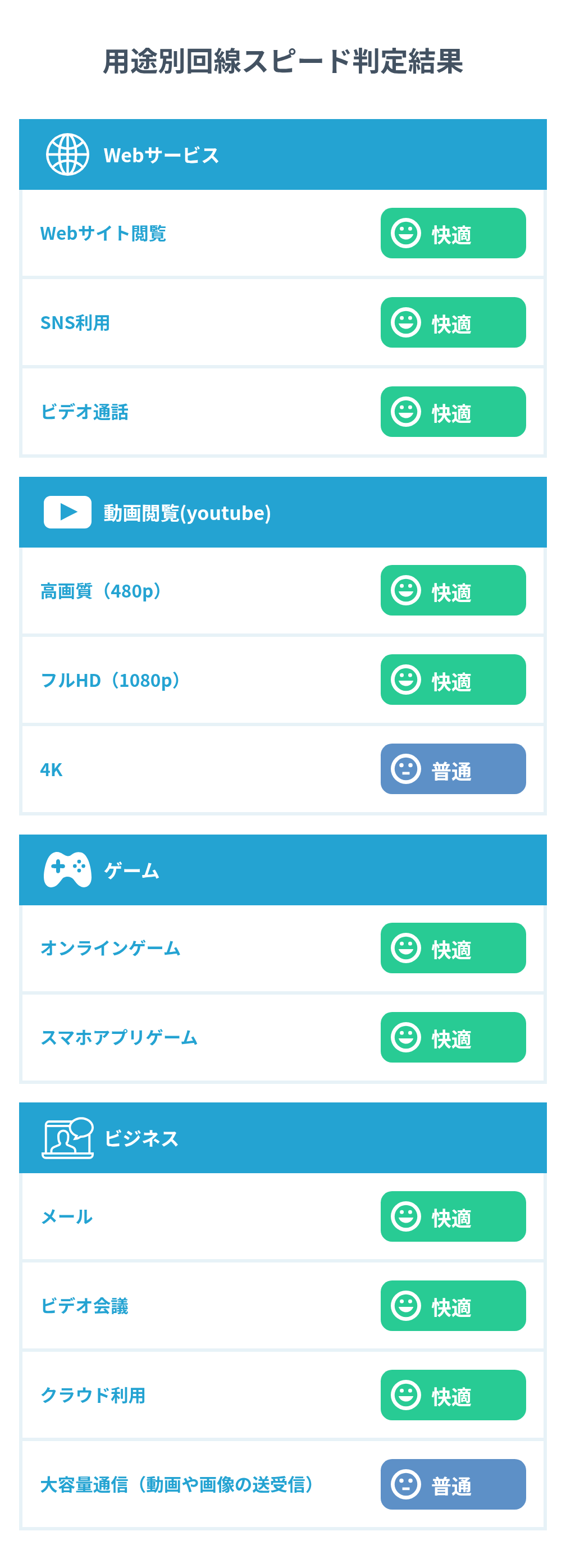This screenshot has width=566, height=1568.
Task: Click the 用途別回線スピード判定結果 page title
Action: 283,61
